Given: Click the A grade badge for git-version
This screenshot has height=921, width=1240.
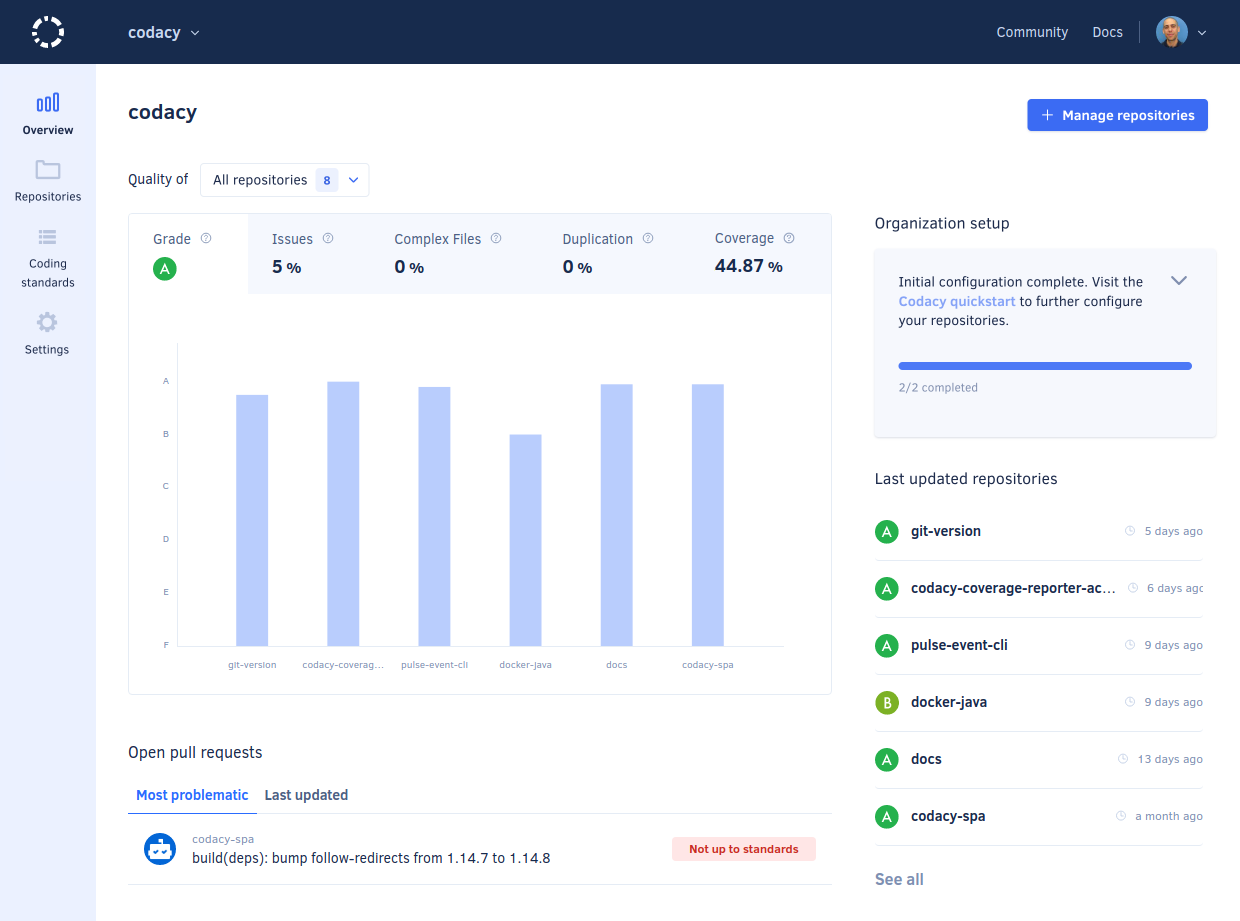Looking at the screenshot, I should tap(887, 531).
